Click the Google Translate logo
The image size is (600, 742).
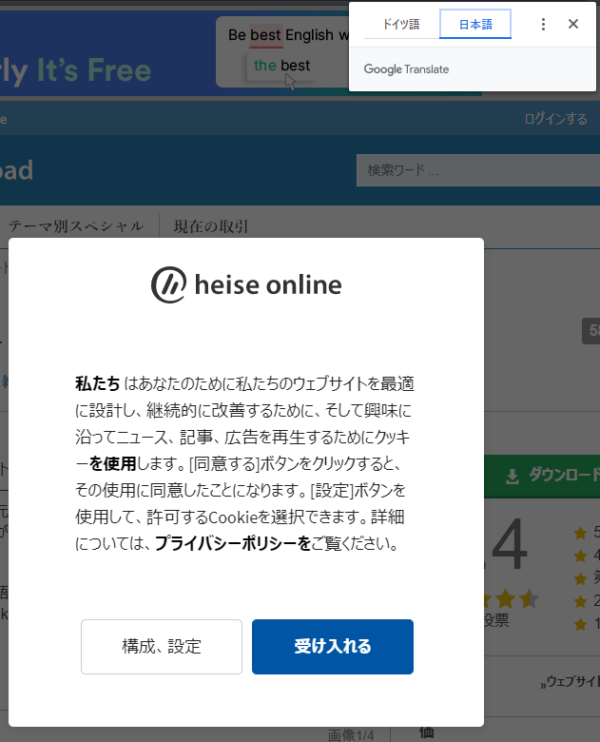coord(406,69)
